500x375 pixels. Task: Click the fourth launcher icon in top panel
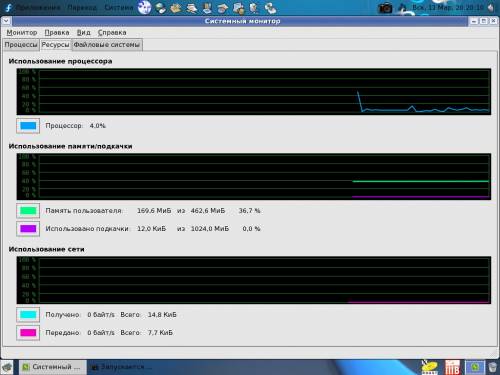(192, 8)
